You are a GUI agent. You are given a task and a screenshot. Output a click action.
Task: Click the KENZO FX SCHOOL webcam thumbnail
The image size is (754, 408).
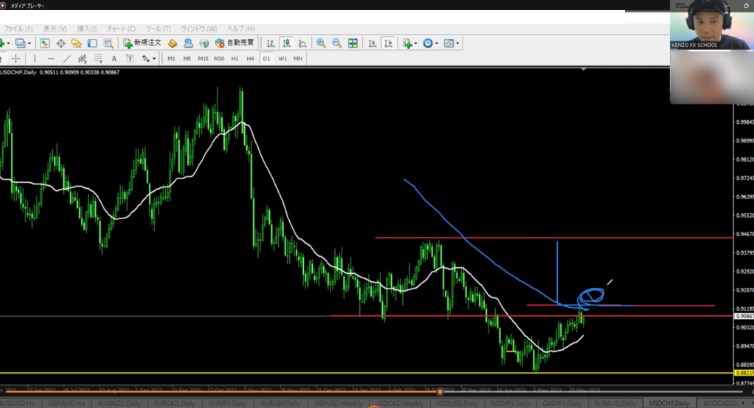coord(710,25)
